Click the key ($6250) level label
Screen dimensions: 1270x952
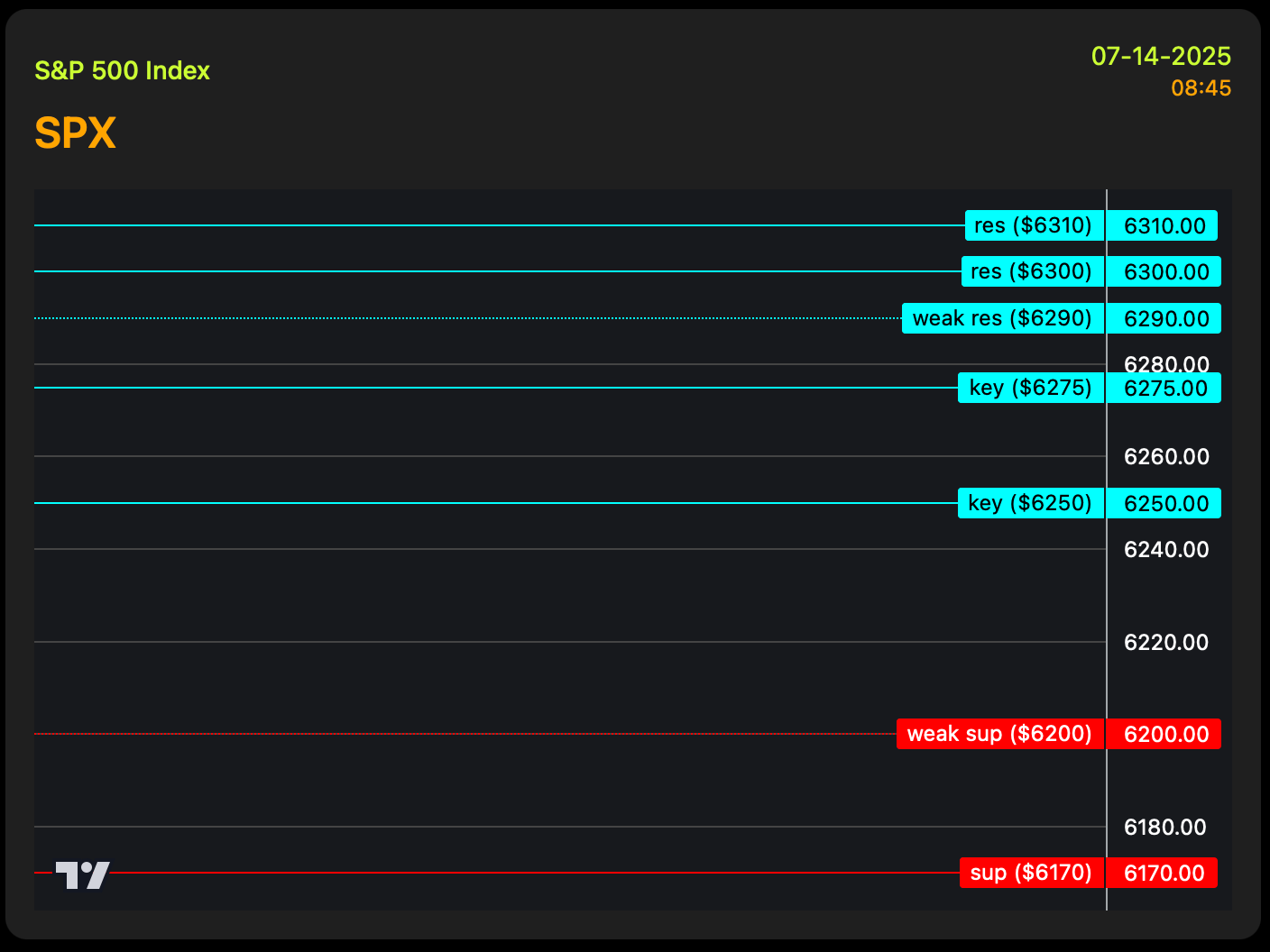click(x=1031, y=503)
